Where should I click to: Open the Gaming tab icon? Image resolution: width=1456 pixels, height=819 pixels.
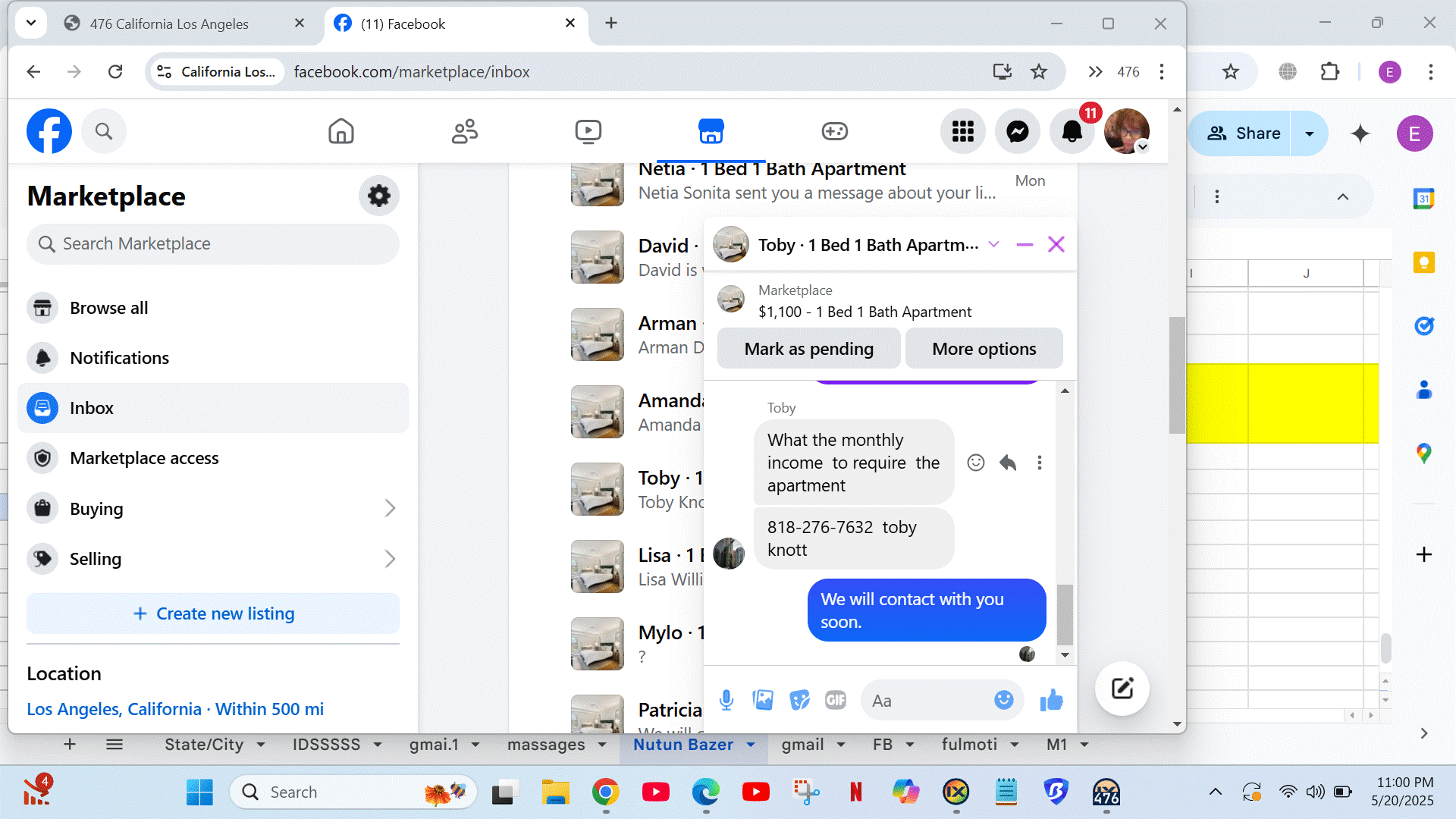coord(834,132)
